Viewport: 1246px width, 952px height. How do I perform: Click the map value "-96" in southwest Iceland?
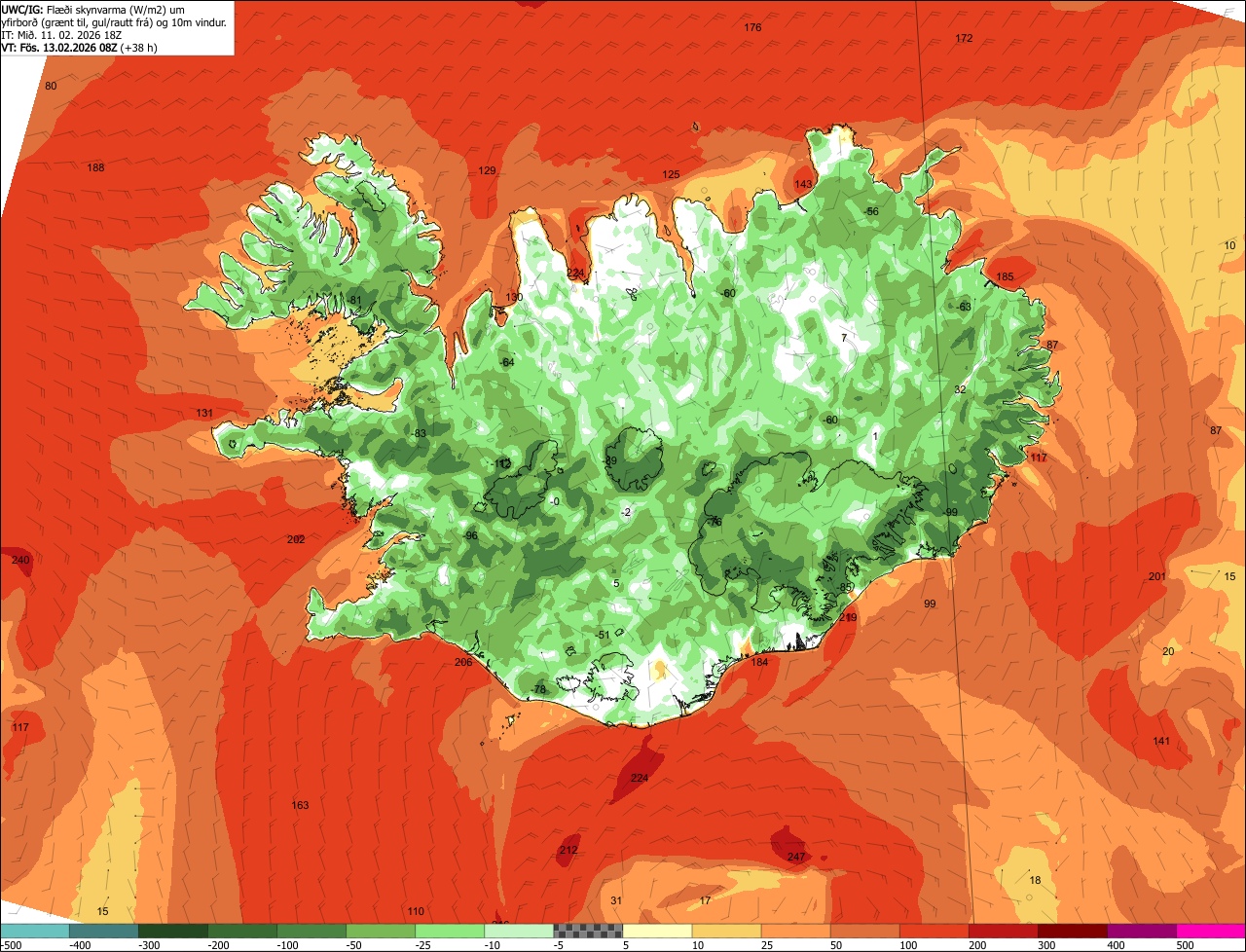pos(470,536)
